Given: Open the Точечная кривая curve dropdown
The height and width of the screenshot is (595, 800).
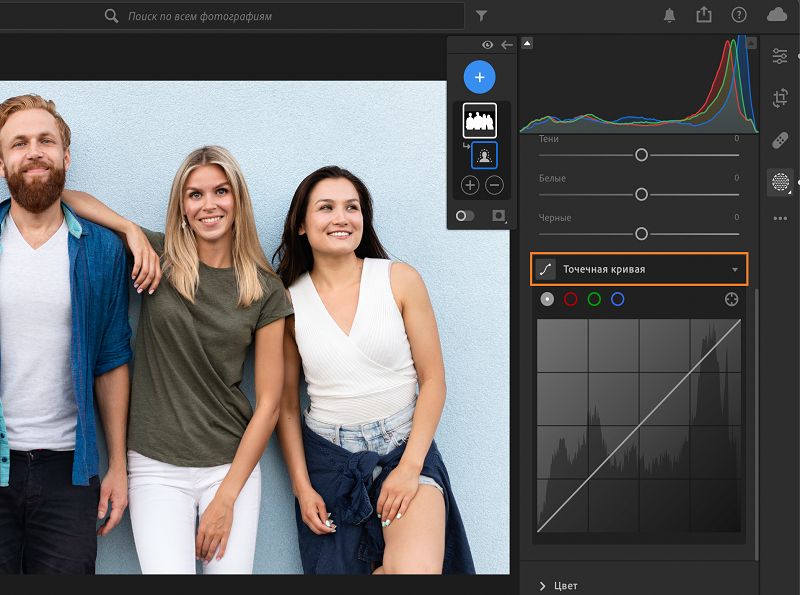Looking at the screenshot, I should click(x=735, y=270).
